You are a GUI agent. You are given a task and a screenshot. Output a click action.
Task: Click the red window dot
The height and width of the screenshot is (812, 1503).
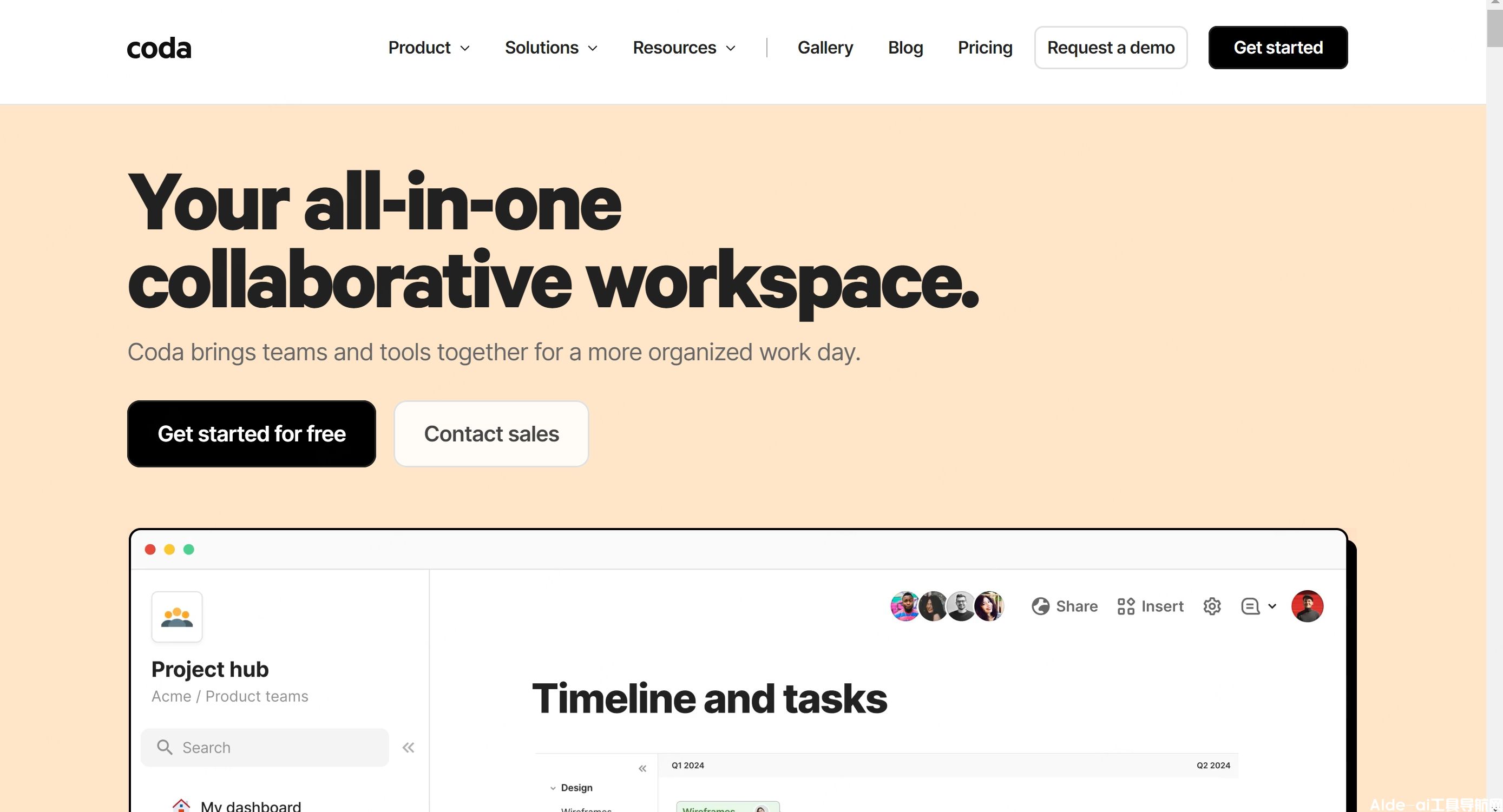point(150,549)
